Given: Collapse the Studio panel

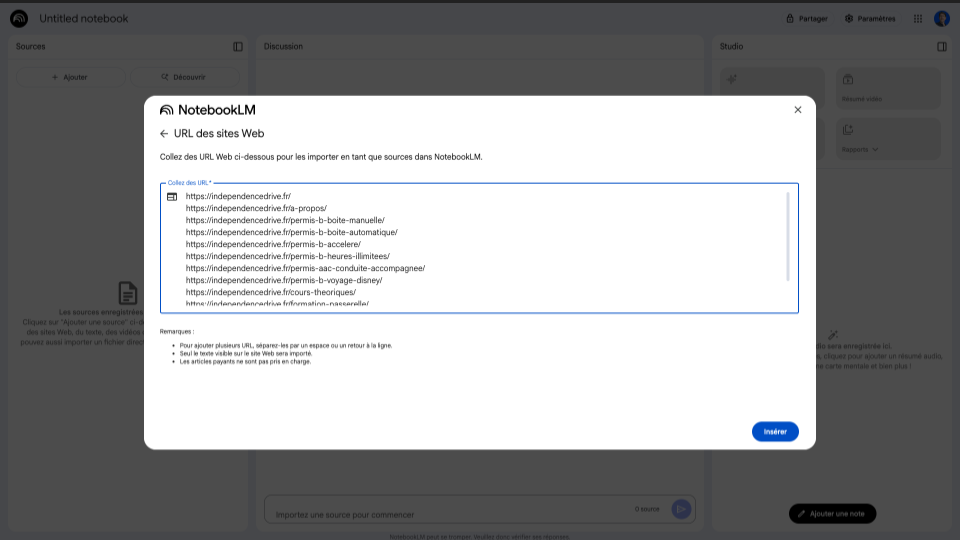Looking at the screenshot, I should [x=942, y=47].
